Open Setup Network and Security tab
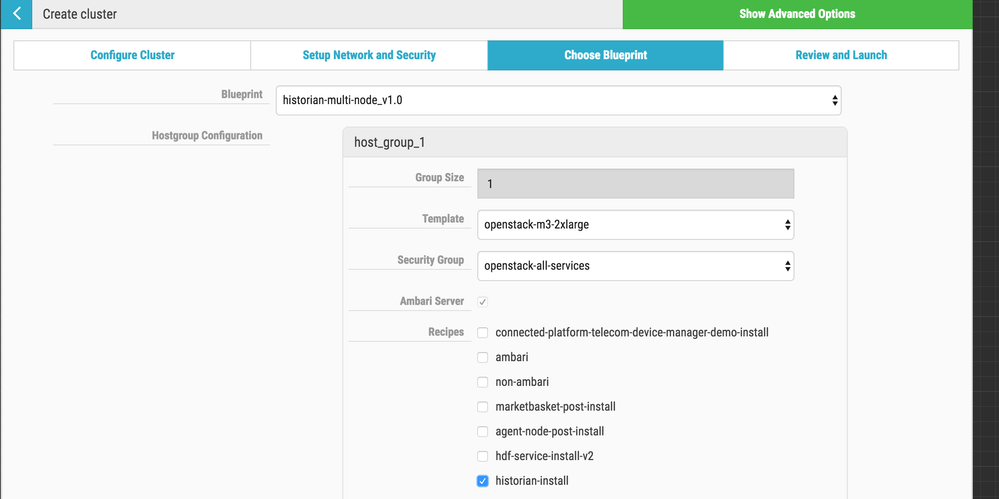 click(369, 55)
